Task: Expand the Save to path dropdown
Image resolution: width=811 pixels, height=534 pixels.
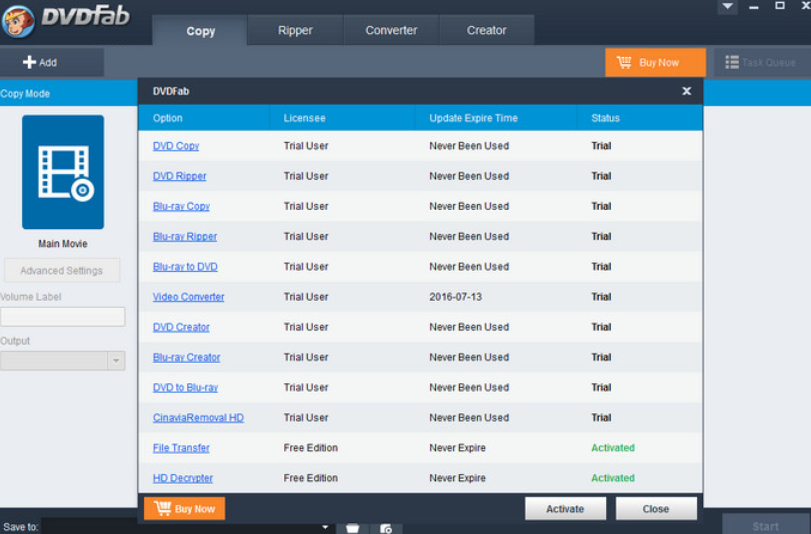Action: click(x=325, y=527)
